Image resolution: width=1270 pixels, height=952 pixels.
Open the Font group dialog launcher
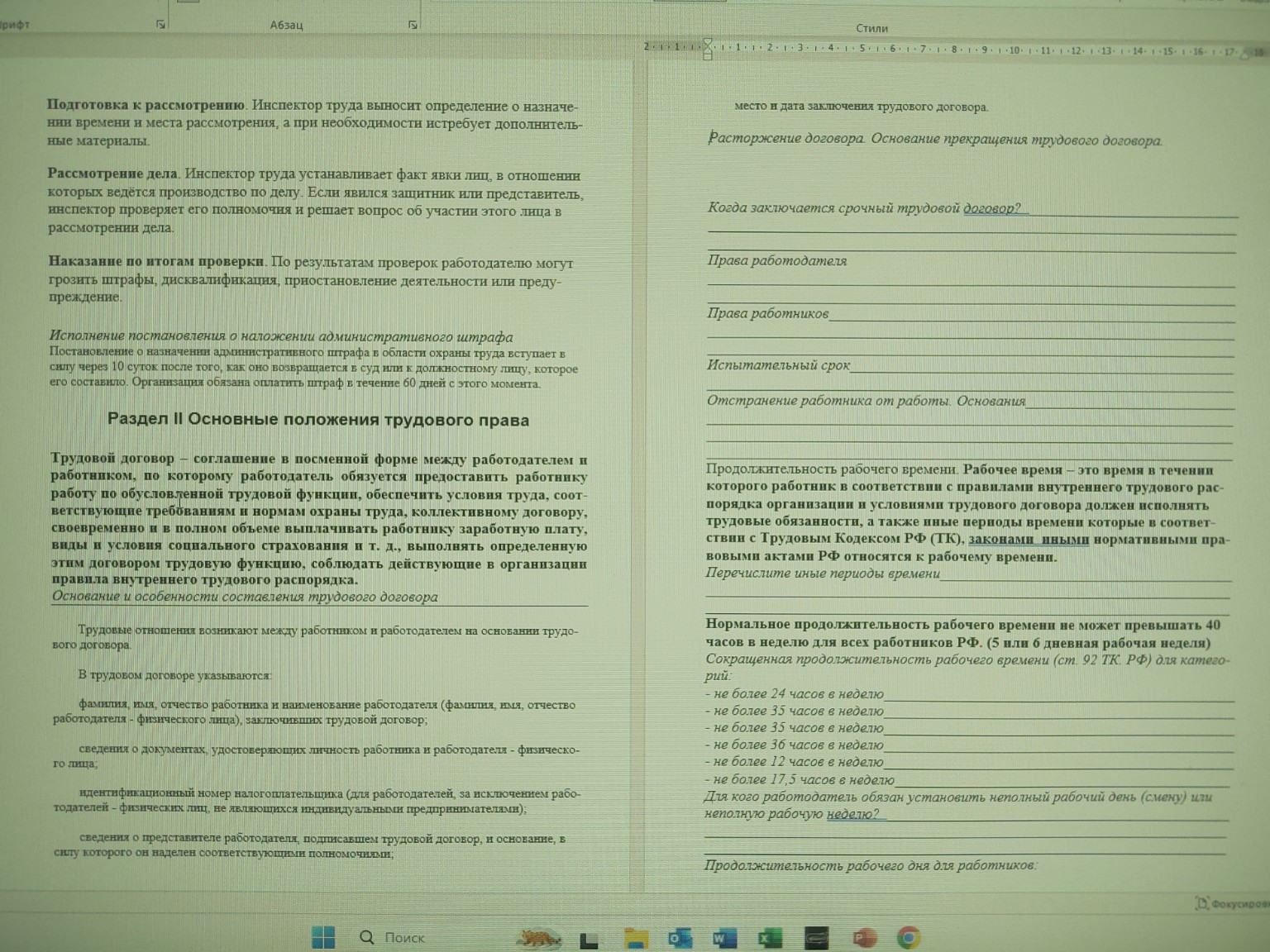[x=160, y=25]
